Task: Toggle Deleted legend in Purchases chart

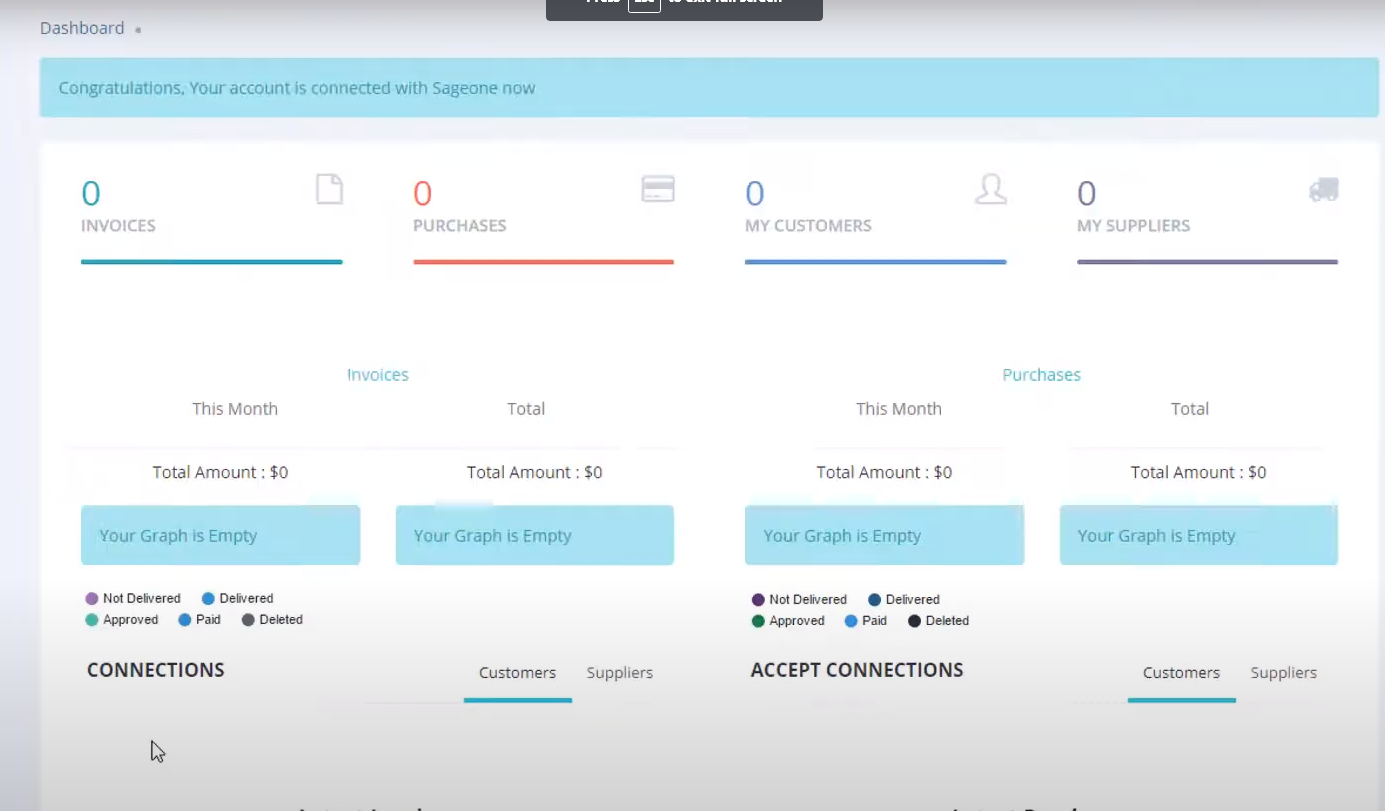Action: pos(938,621)
